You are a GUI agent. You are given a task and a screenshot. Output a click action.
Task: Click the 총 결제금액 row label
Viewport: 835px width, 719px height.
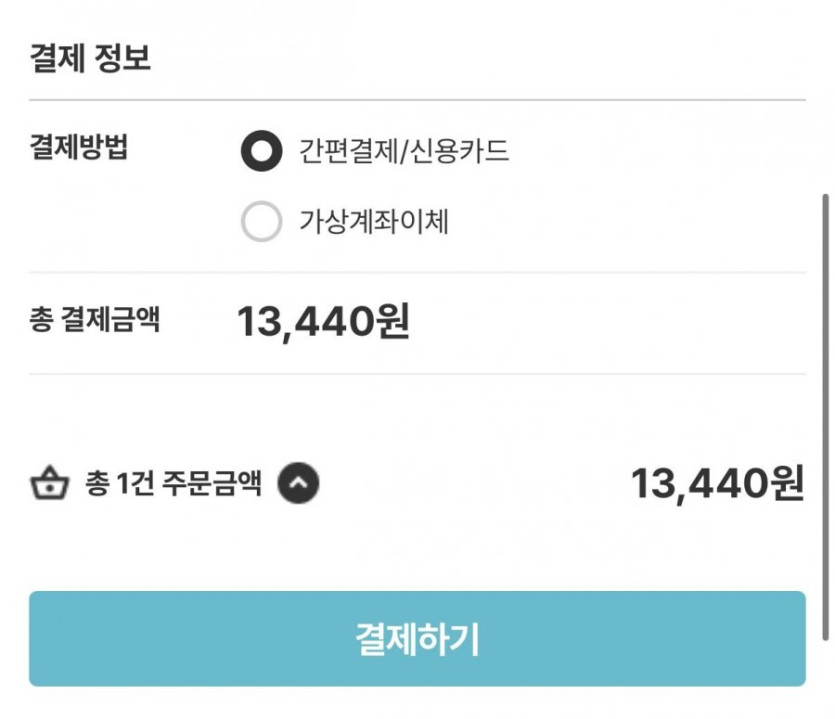click(x=94, y=320)
